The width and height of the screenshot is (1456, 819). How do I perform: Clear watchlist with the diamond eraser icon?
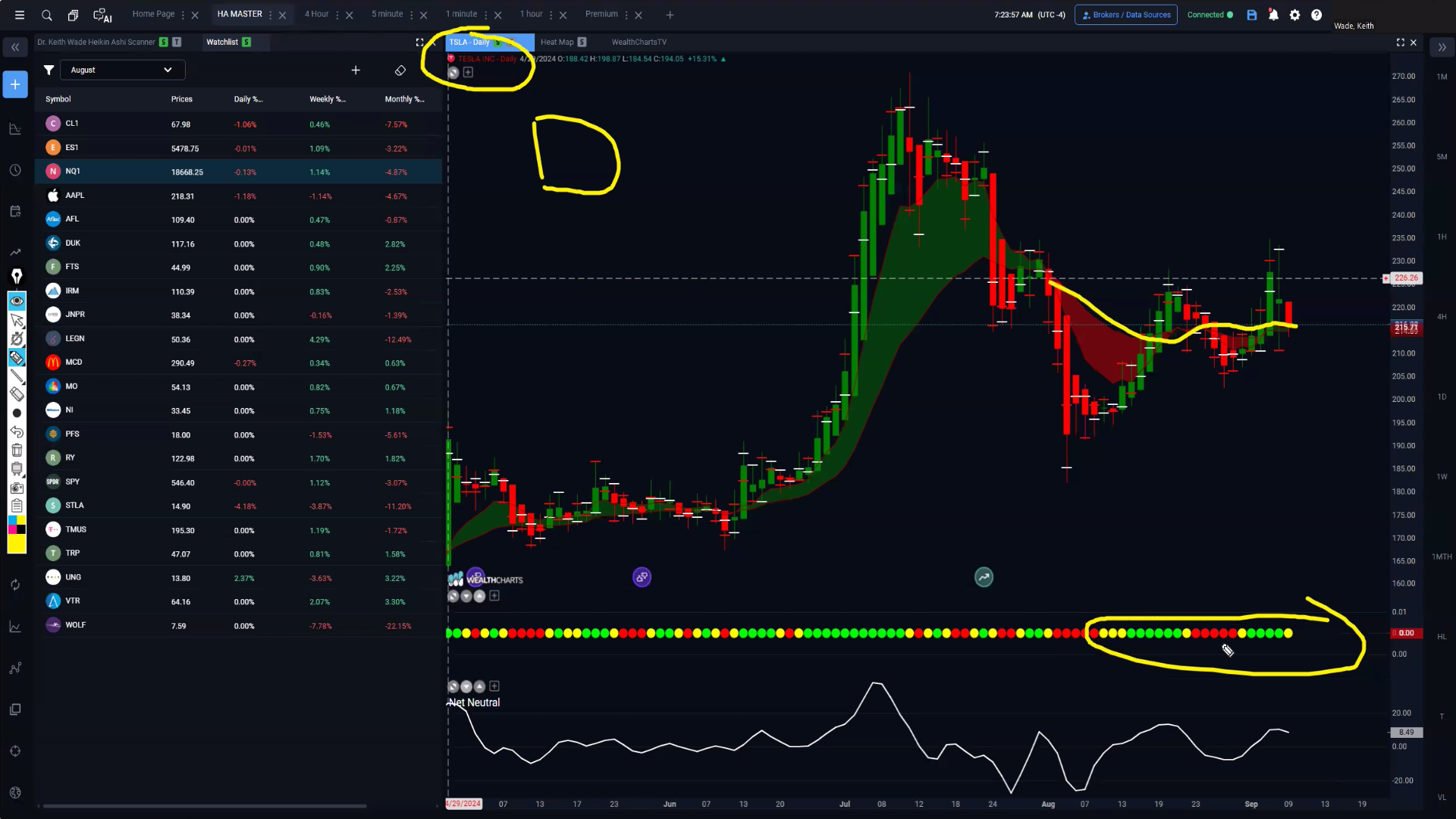pyautogui.click(x=400, y=70)
